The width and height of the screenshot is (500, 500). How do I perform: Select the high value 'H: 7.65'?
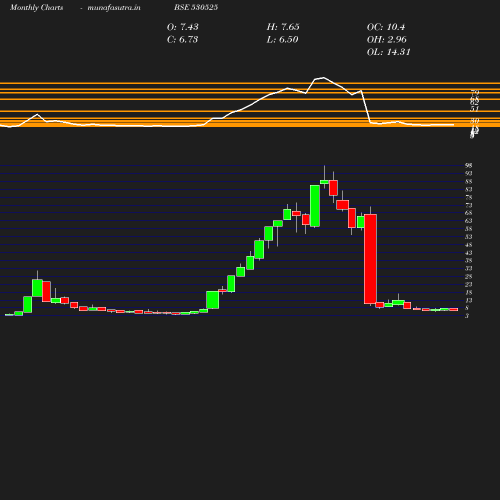(x=283, y=27)
